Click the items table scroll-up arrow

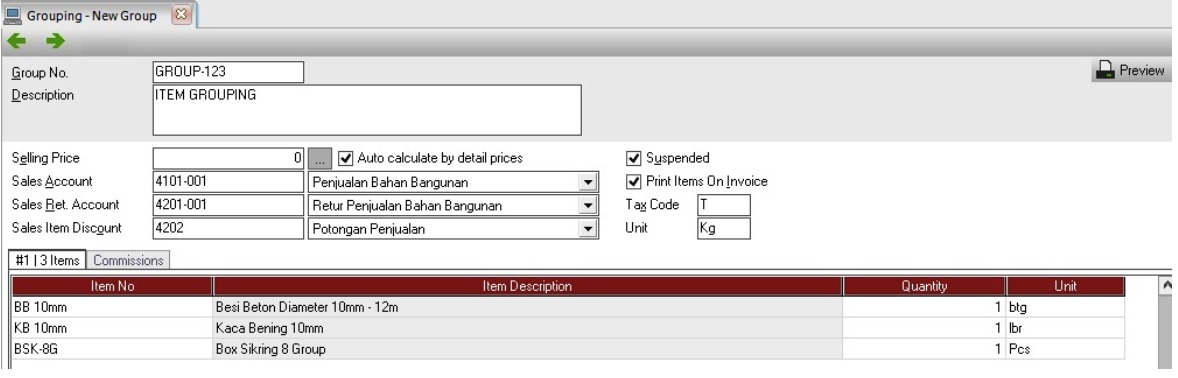(x=1167, y=285)
